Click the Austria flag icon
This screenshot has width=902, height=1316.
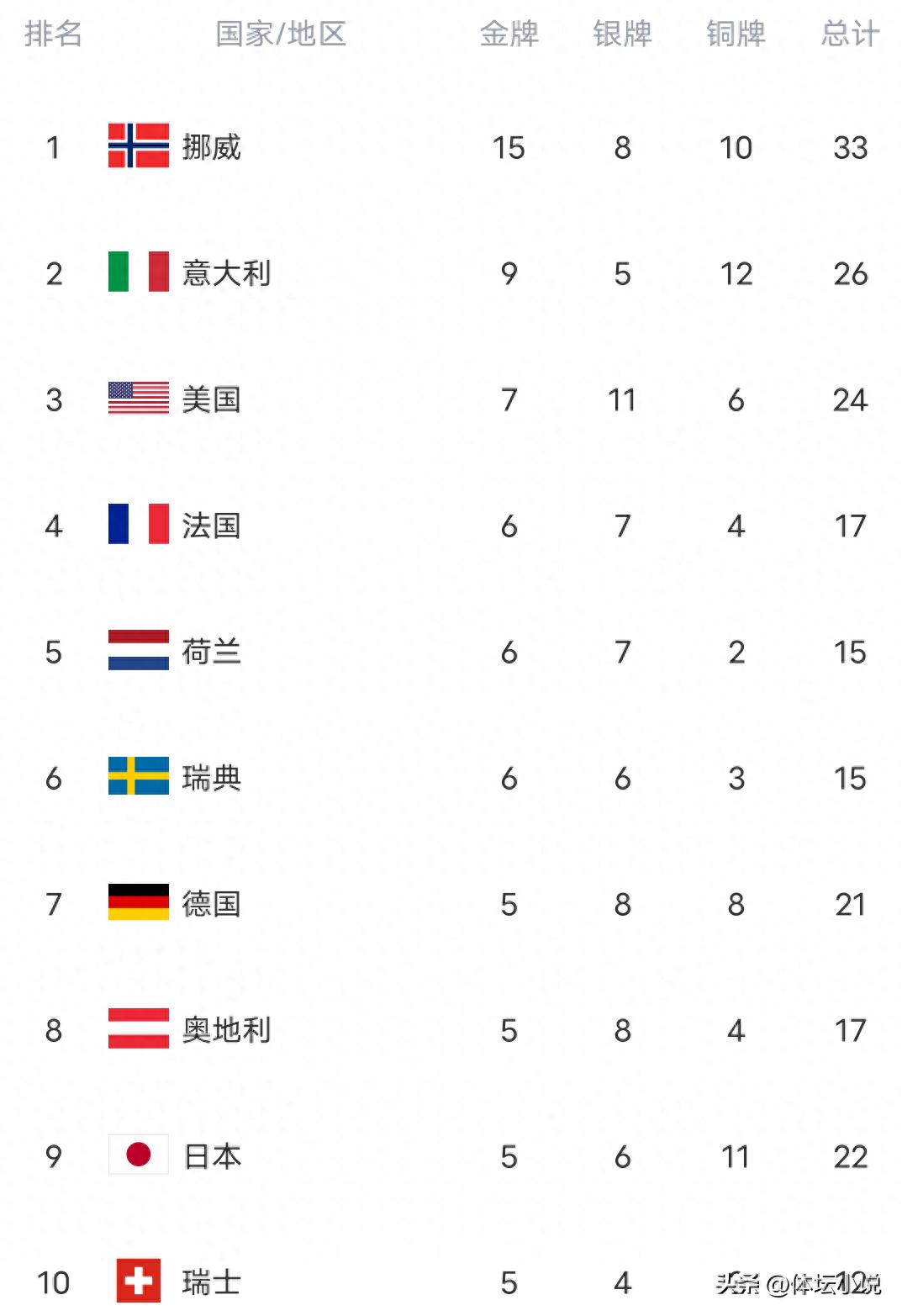pyautogui.click(x=139, y=1029)
